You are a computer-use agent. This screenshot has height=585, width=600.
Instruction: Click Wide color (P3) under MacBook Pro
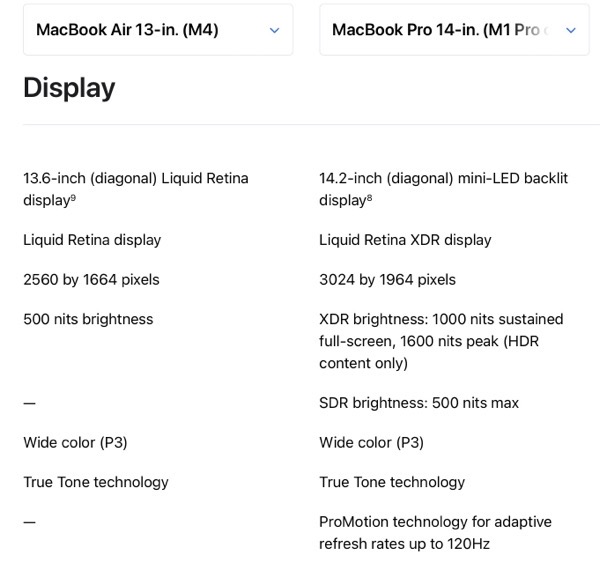click(x=371, y=442)
